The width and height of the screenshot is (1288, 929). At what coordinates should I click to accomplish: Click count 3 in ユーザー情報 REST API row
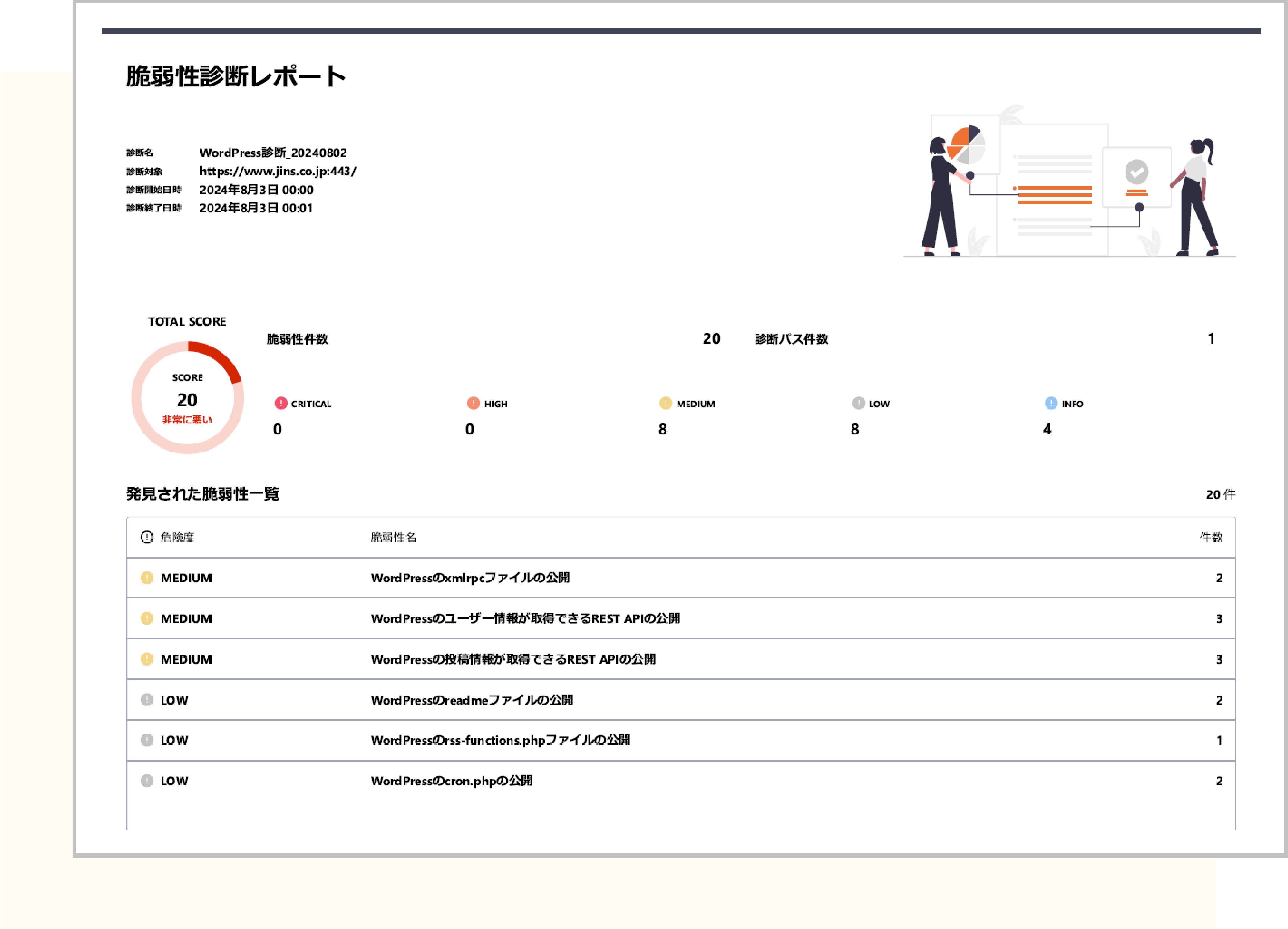pyautogui.click(x=1219, y=619)
